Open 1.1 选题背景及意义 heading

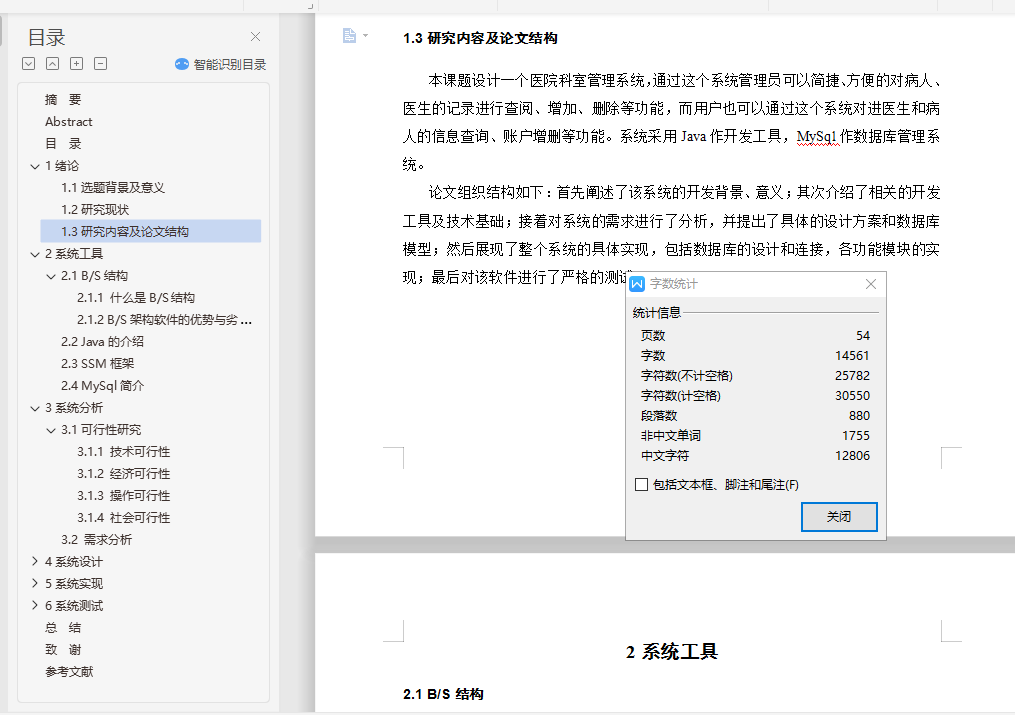(x=113, y=188)
